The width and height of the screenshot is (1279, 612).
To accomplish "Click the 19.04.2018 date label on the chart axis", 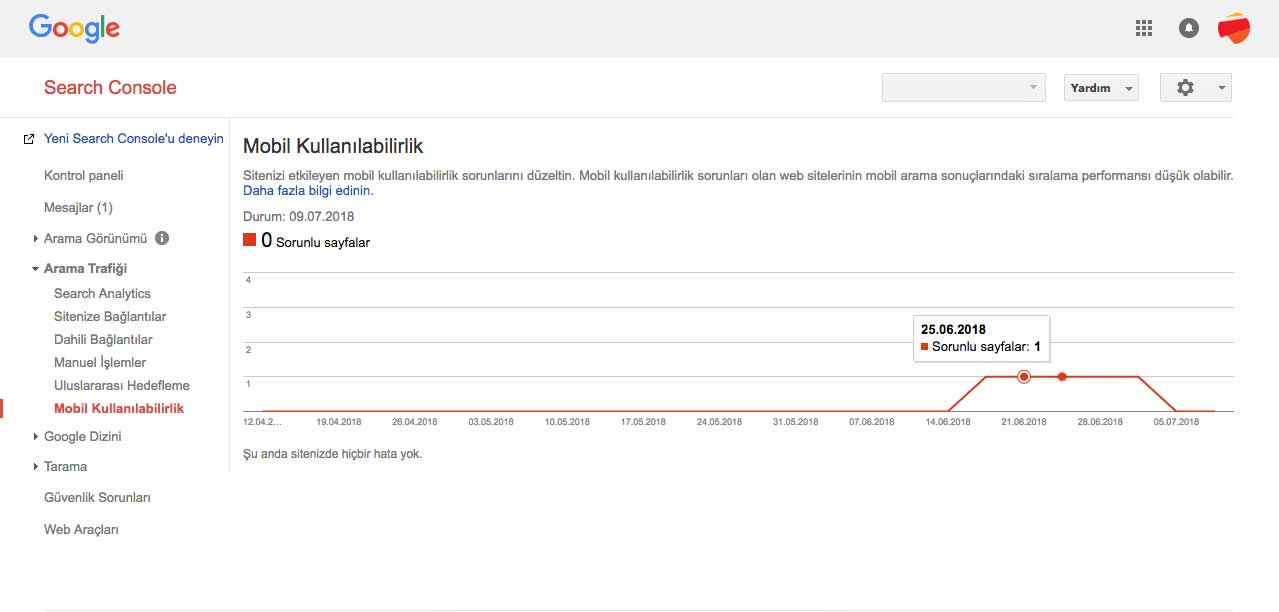I will tap(339, 422).
